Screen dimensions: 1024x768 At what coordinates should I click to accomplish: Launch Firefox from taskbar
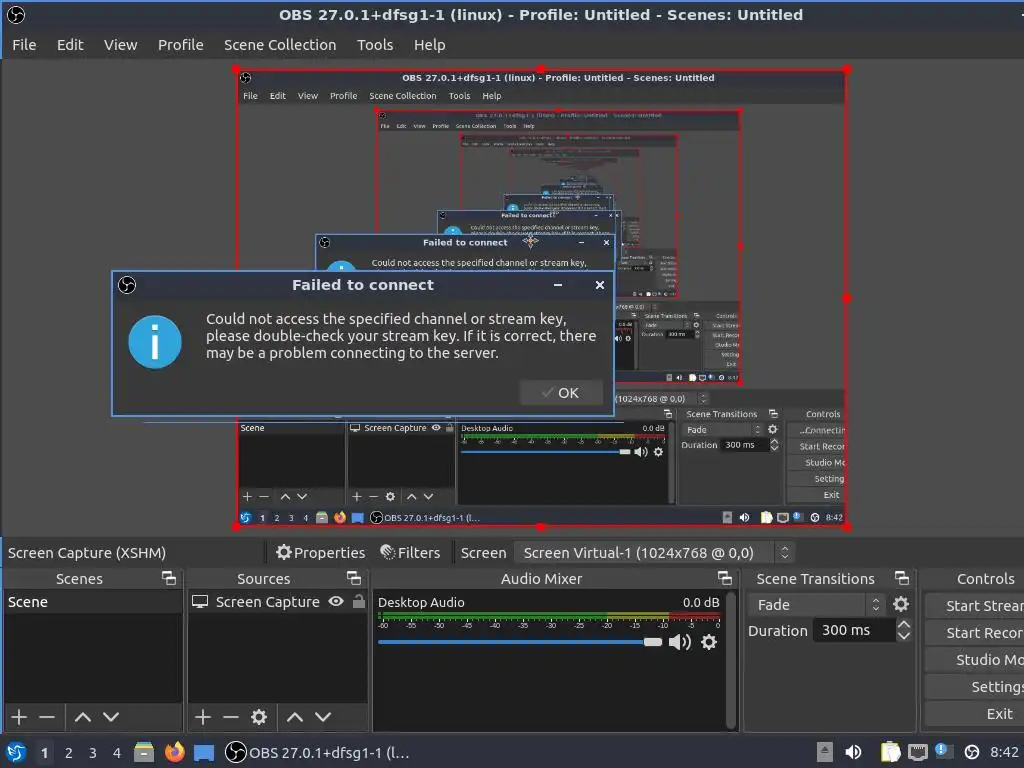(174, 752)
